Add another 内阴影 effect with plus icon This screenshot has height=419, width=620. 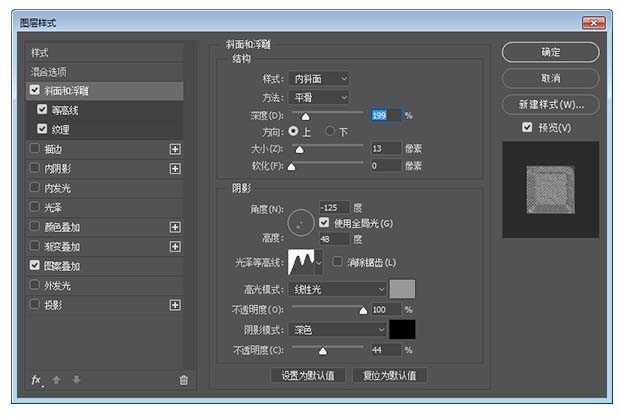tap(175, 169)
